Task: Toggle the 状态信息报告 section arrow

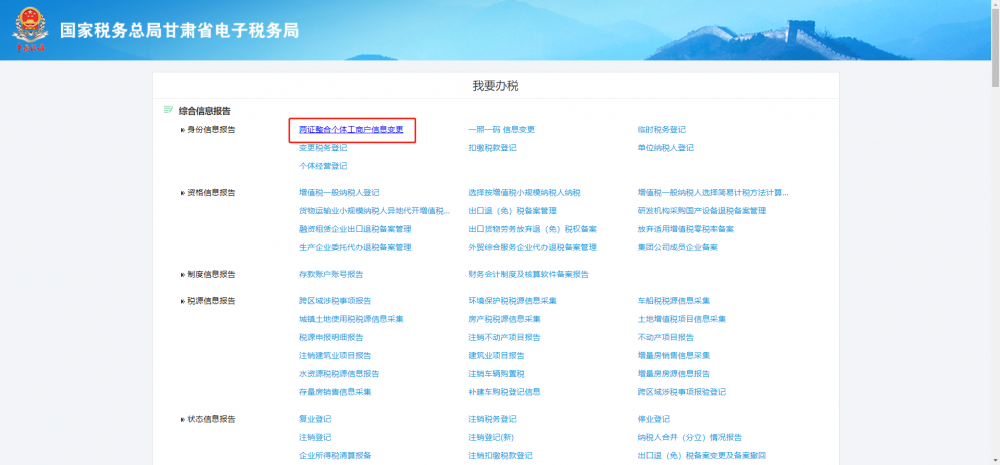Action: (183, 419)
